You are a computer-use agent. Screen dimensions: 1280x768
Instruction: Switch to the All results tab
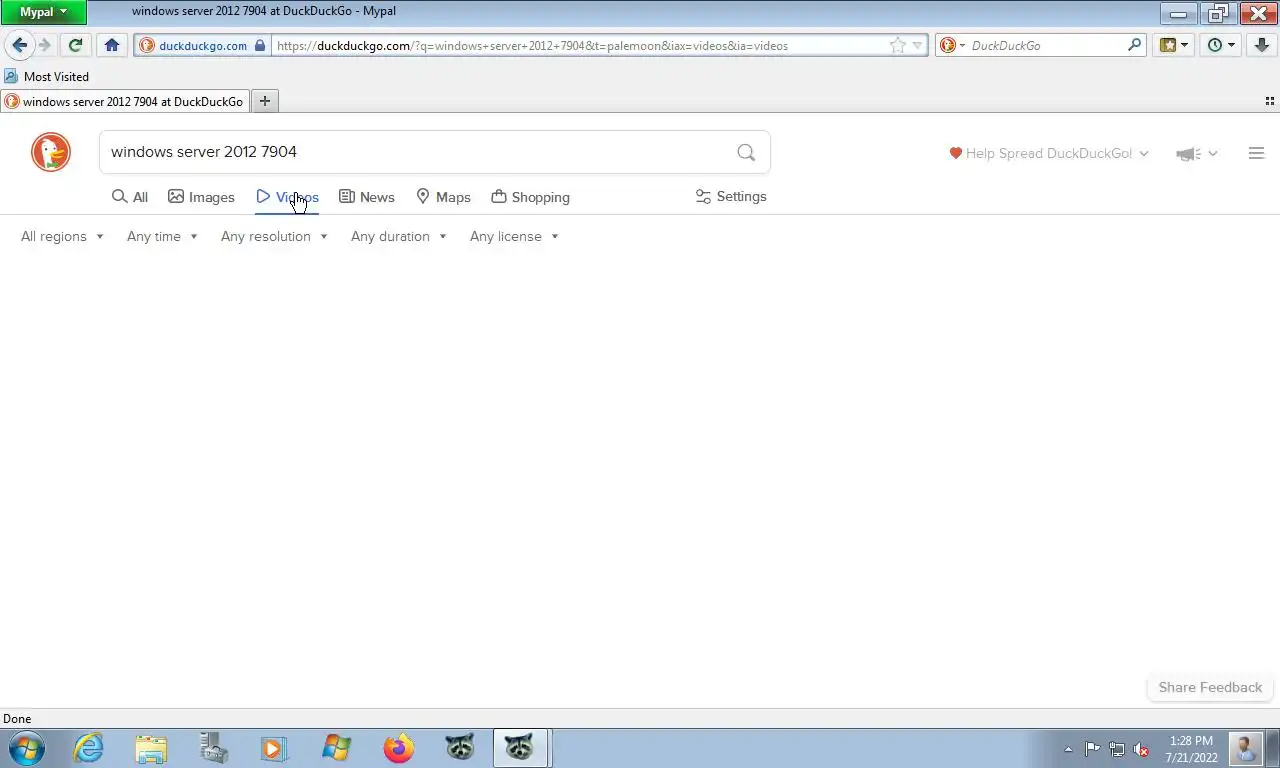pos(130,197)
